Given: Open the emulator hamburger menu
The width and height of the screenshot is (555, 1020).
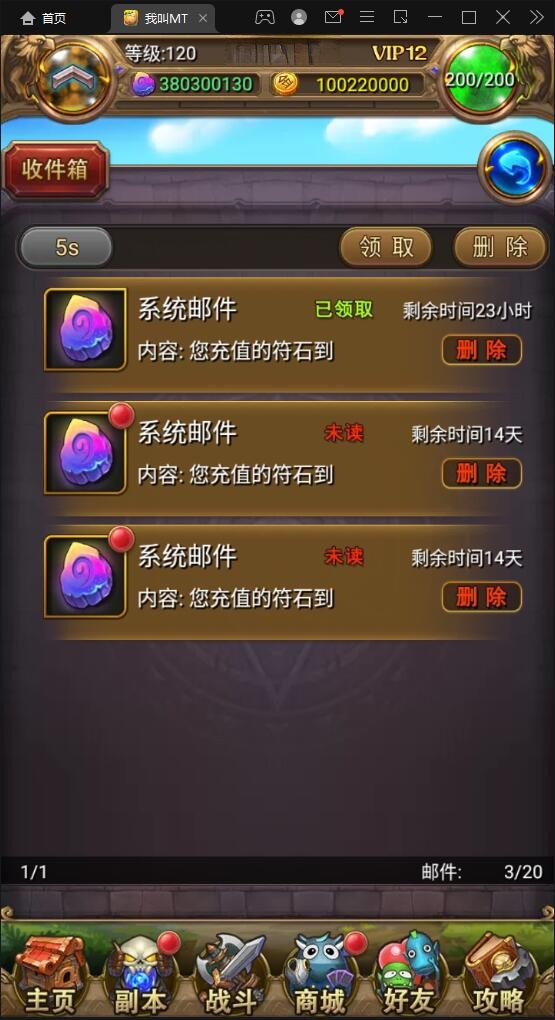Looking at the screenshot, I should 367,18.
